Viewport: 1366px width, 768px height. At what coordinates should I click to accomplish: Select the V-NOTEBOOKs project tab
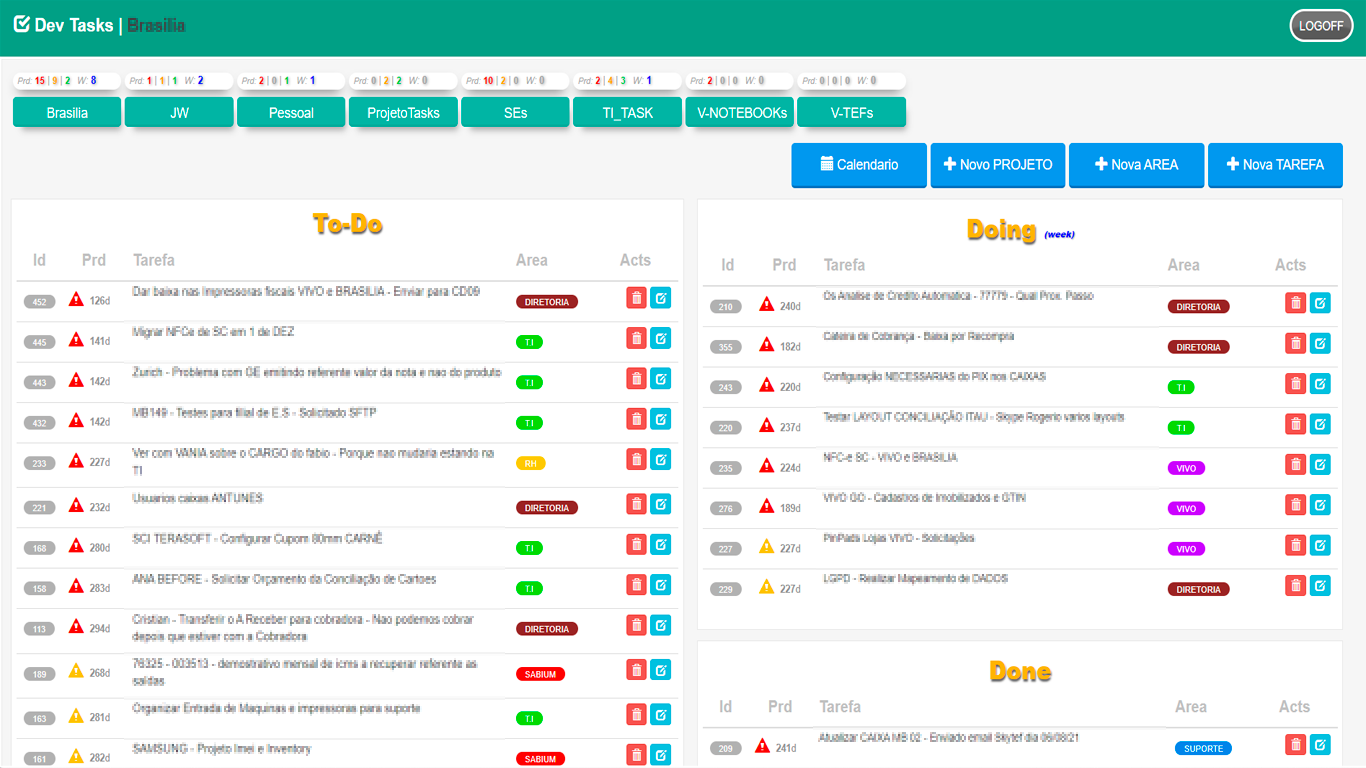(x=742, y=113)
